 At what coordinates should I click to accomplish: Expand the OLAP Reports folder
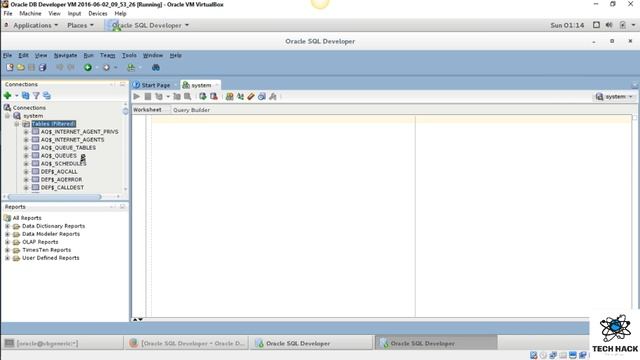7,242
